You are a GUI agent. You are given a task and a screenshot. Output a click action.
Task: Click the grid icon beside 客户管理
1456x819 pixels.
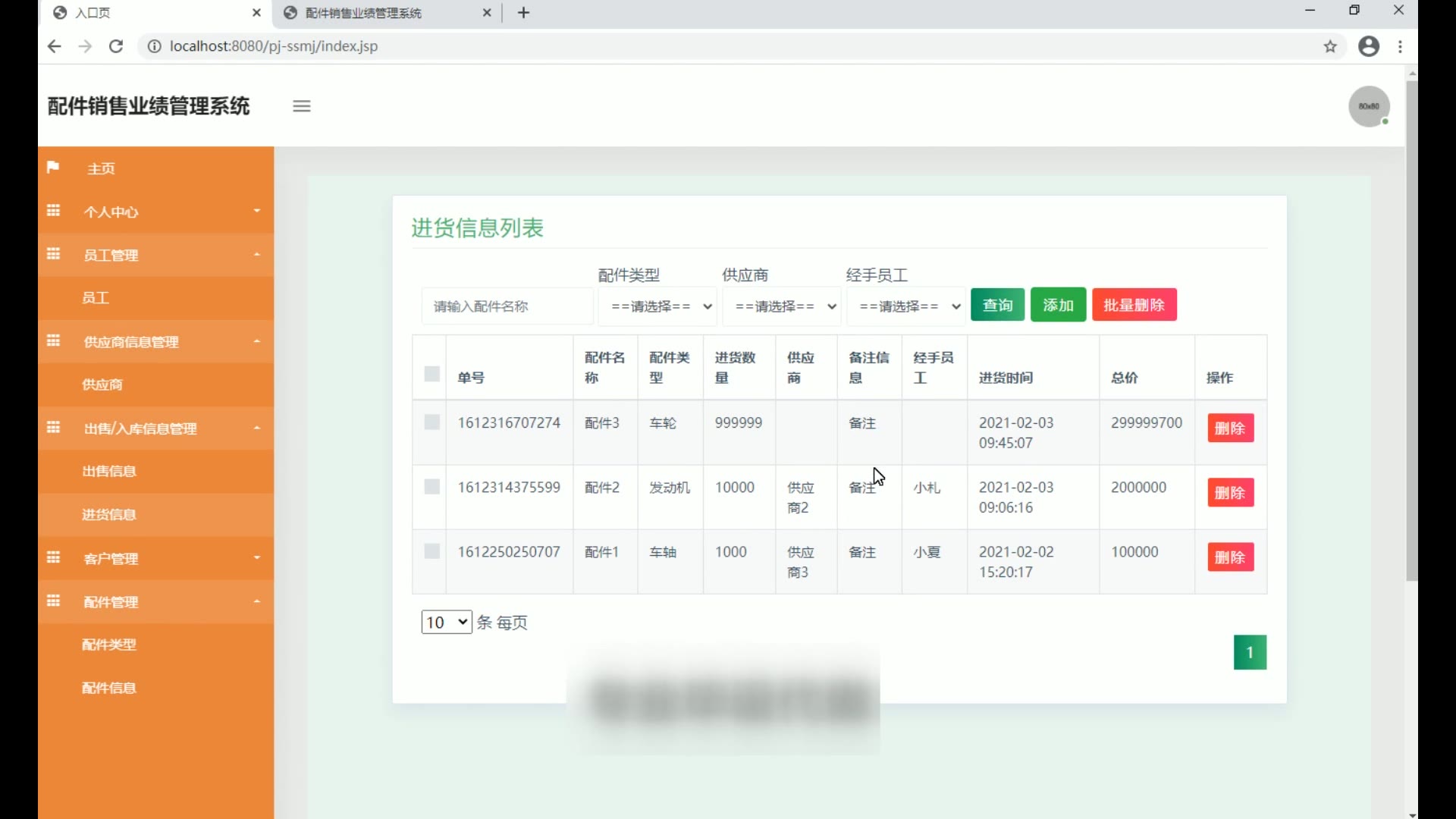[x=53, y=558]
